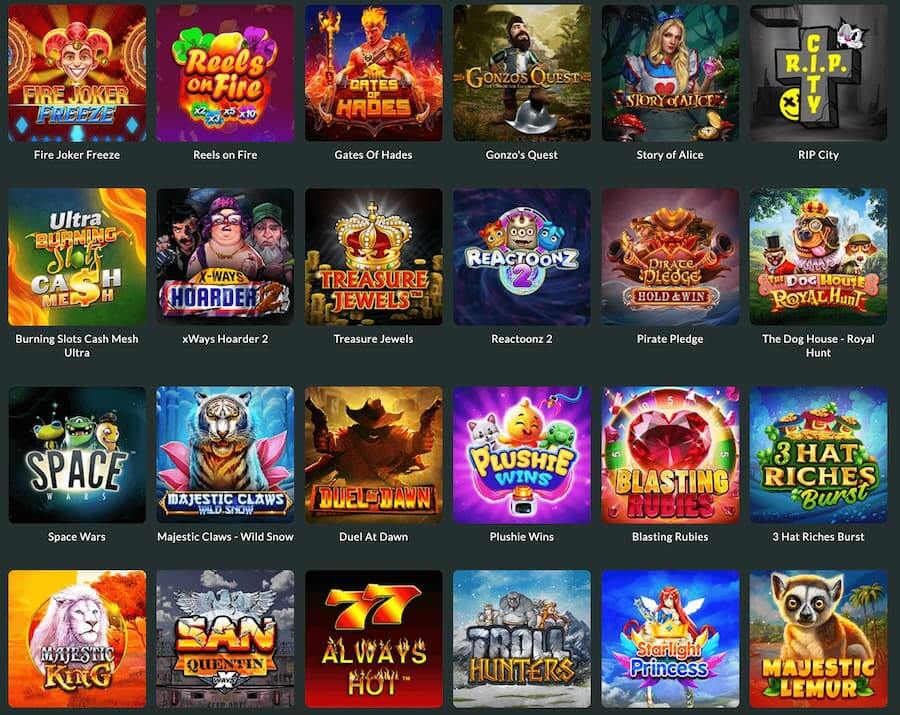Select the Treasure Jewels crown tile
This screenshot has width=900, height=715.
(374, 257)
